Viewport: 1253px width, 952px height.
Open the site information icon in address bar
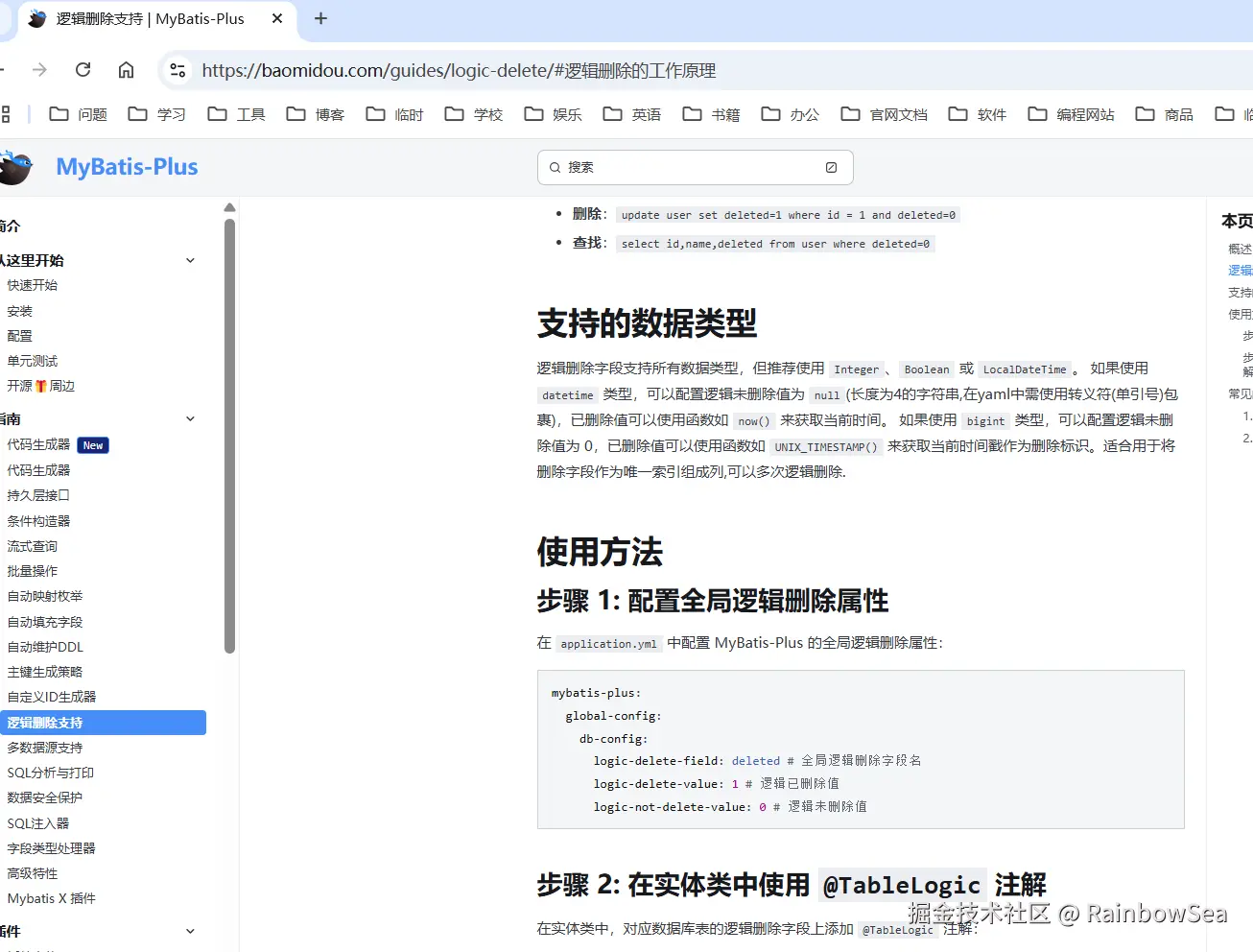[x=177, y=70]
